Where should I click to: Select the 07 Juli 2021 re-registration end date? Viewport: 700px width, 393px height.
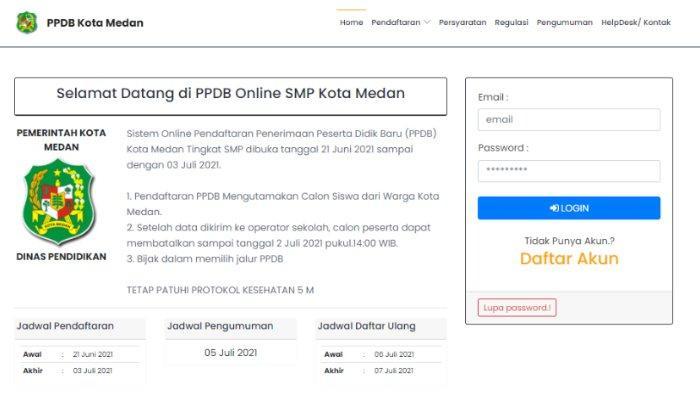394,371
